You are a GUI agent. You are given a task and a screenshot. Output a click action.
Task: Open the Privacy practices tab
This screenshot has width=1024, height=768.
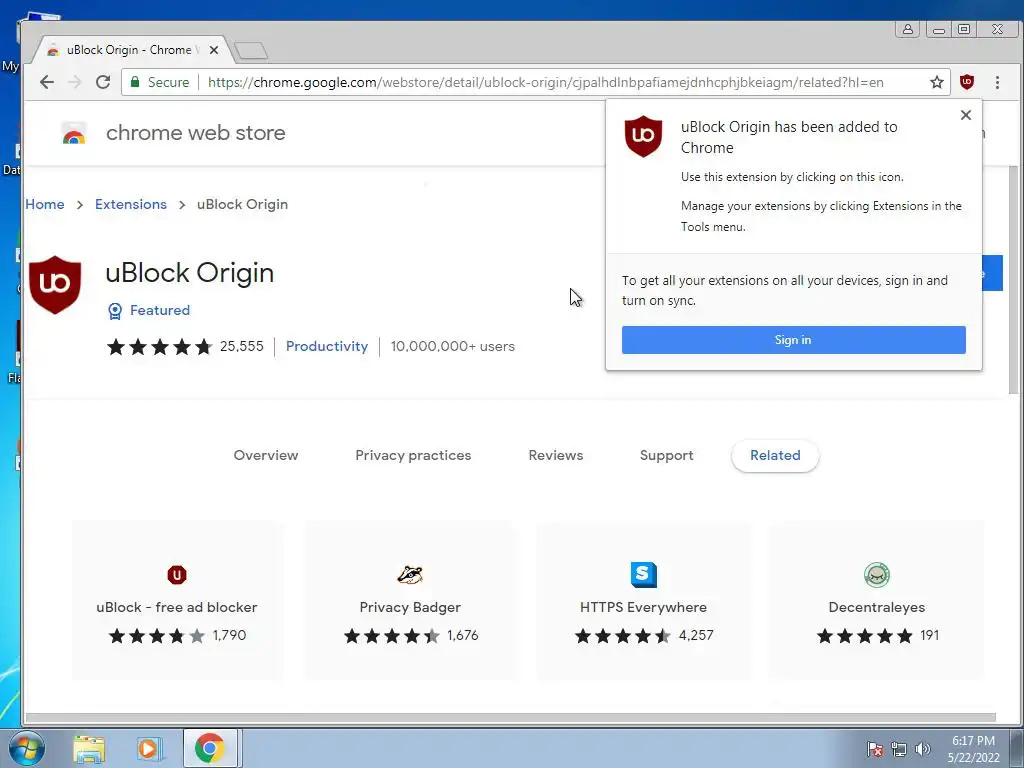(413, 455)
